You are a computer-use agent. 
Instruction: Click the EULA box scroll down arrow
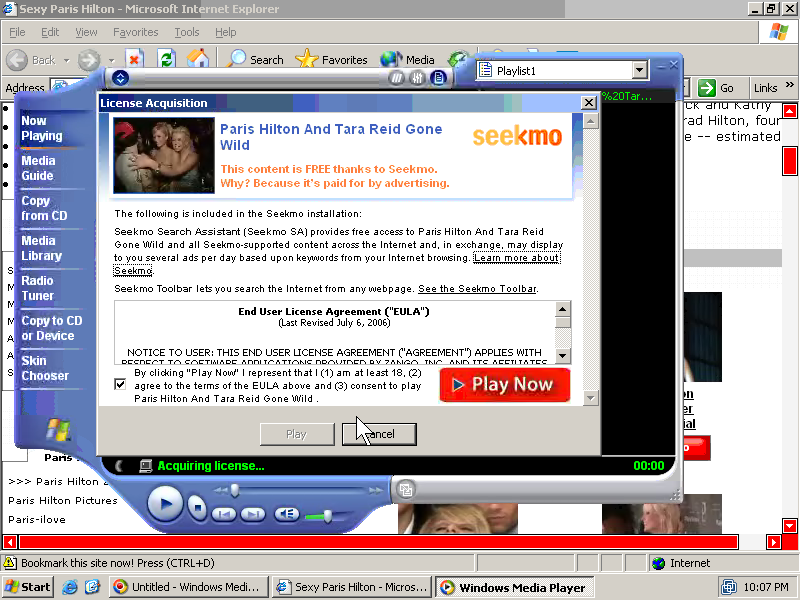[563, 356]
